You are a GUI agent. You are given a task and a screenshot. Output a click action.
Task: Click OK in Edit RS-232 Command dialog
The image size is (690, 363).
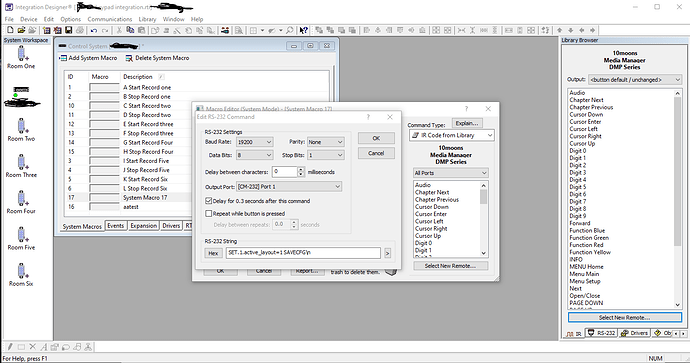[x=376, y=138]
